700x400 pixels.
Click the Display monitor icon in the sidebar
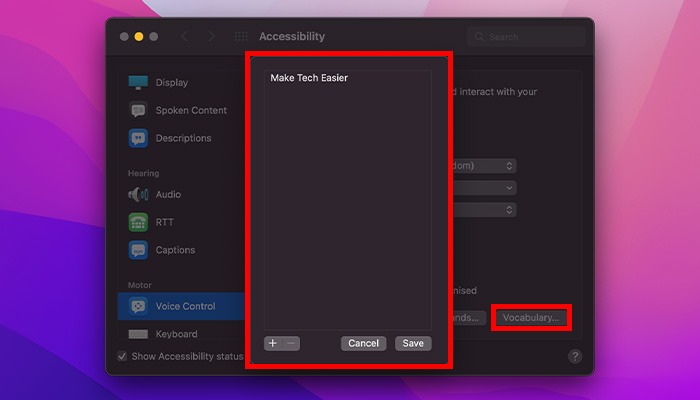pyautogui.click(x=138, y=83)
